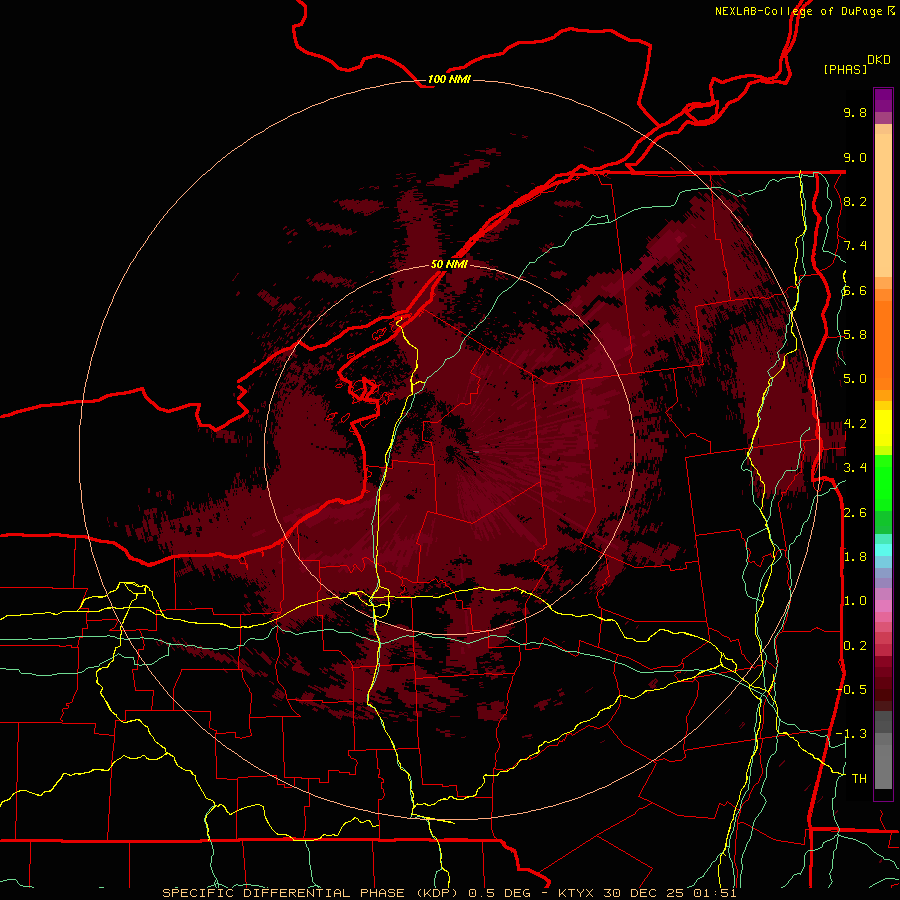Select the 0.2 value on the scale
900x900 pixels.
(x=855, y=645)
